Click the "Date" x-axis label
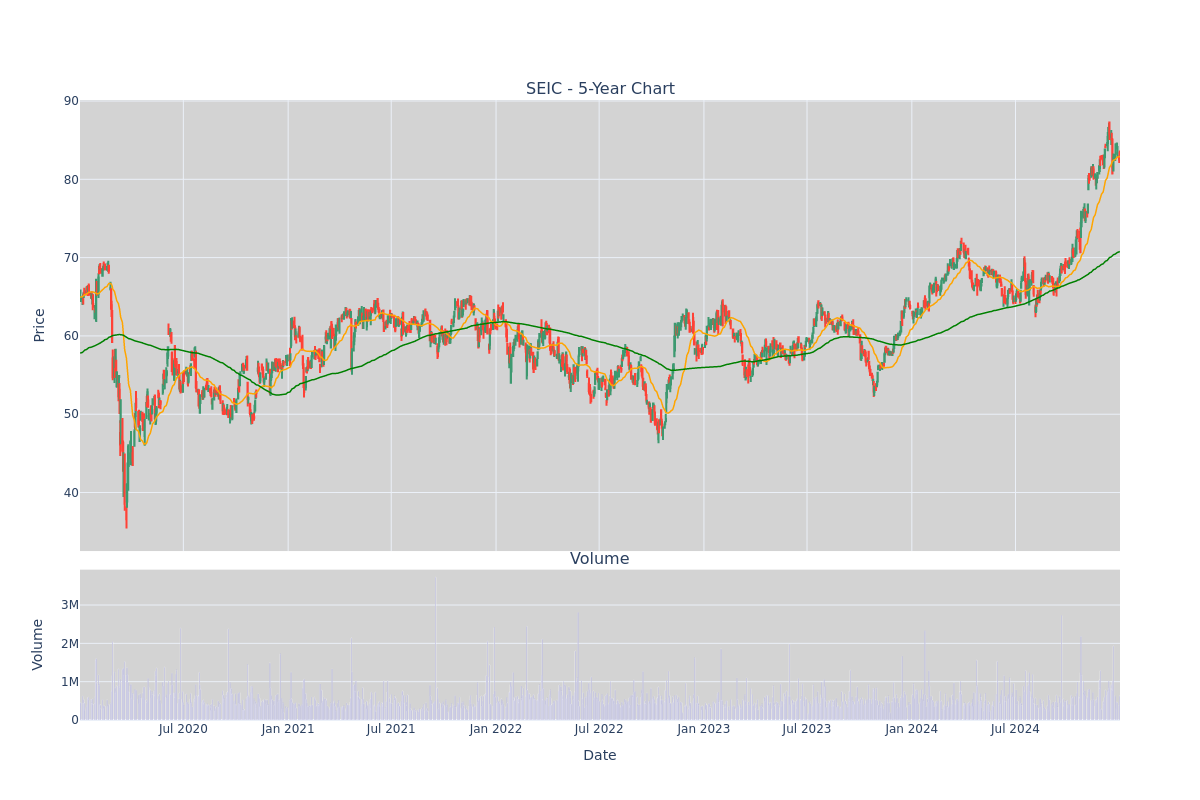1200x800 pixels. pos(600,756)
